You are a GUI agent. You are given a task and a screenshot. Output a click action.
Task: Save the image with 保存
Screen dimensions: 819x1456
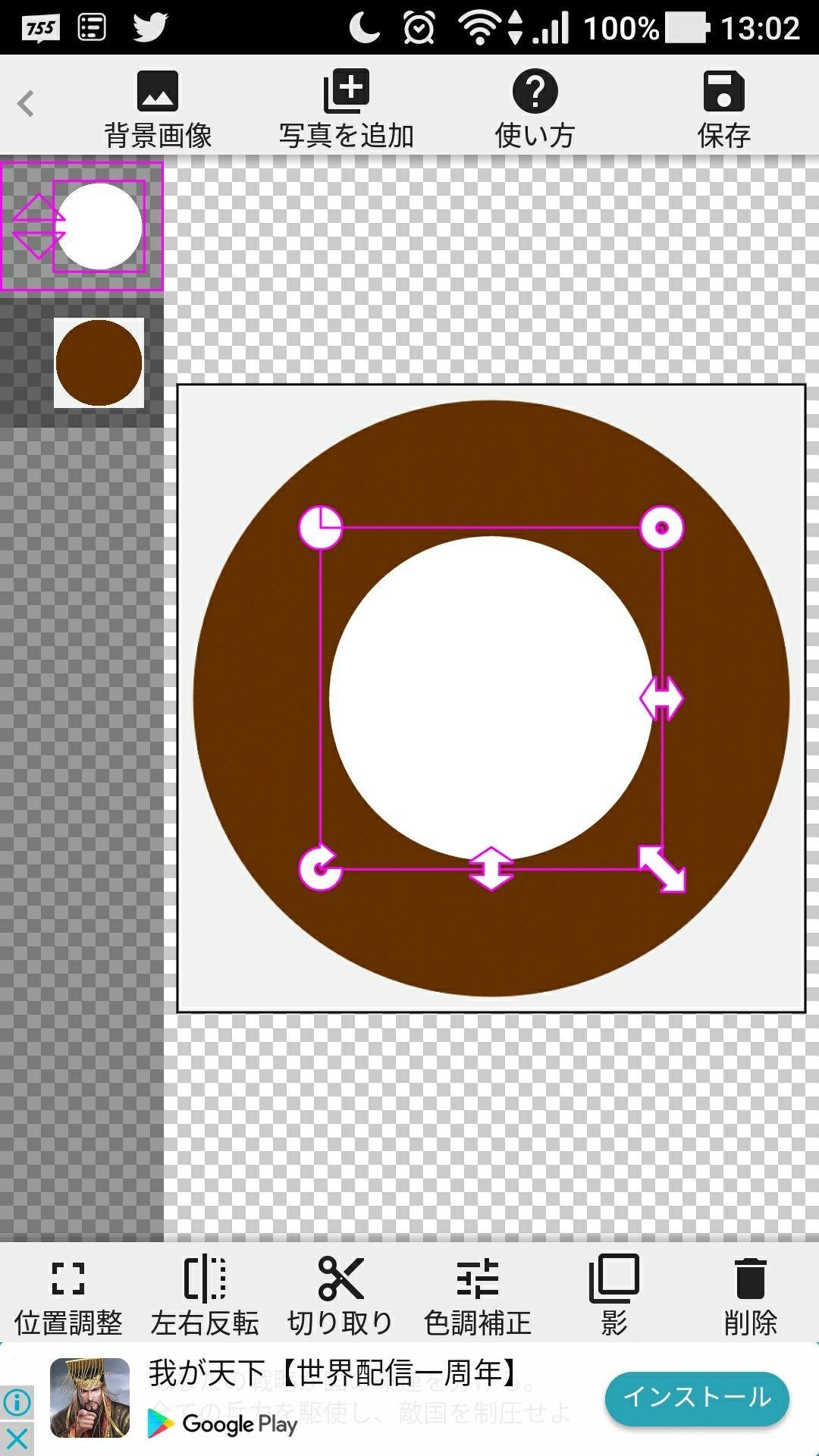[723, 108]
